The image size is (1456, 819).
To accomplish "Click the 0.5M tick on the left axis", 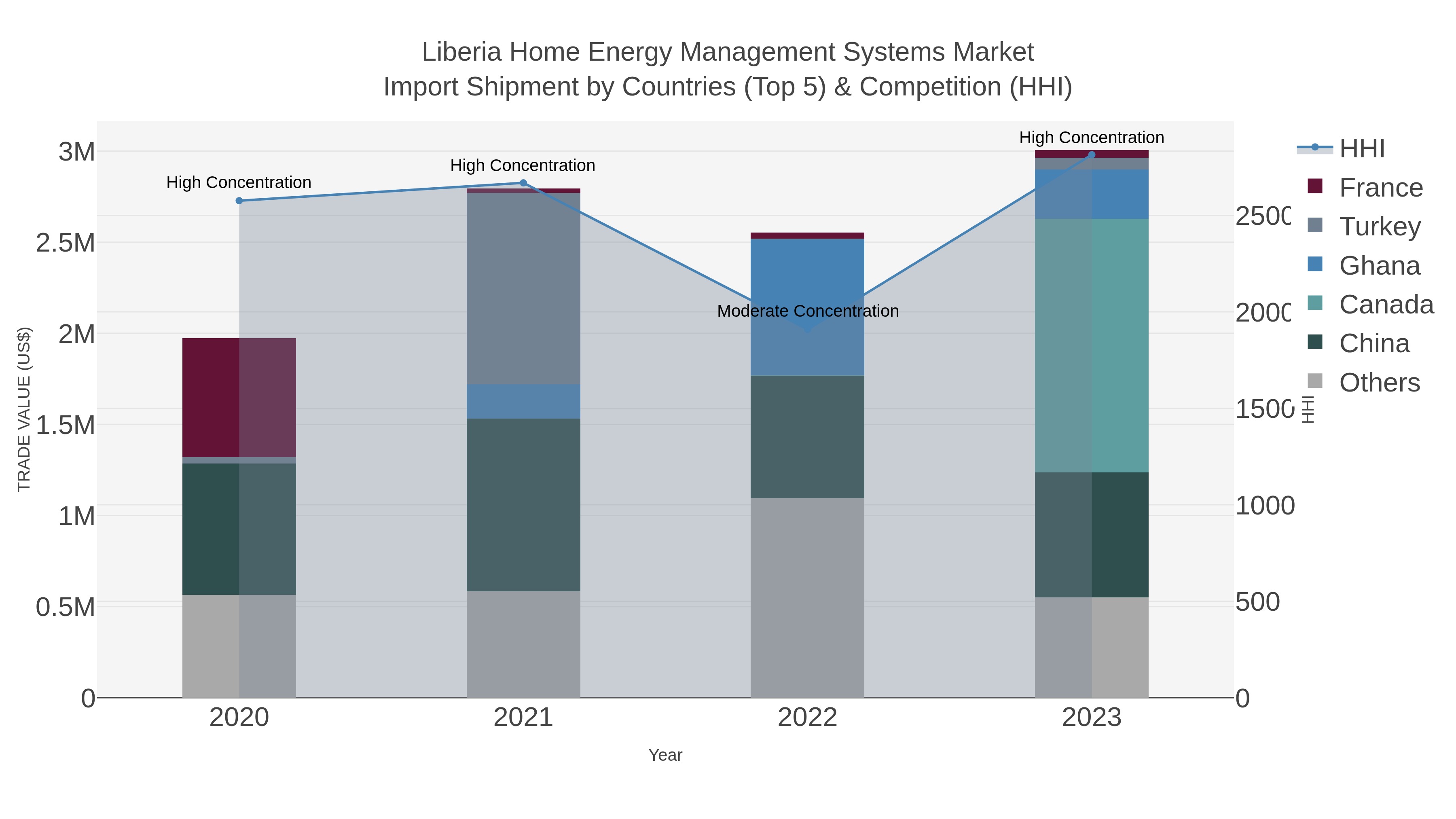I will point(66,607).
